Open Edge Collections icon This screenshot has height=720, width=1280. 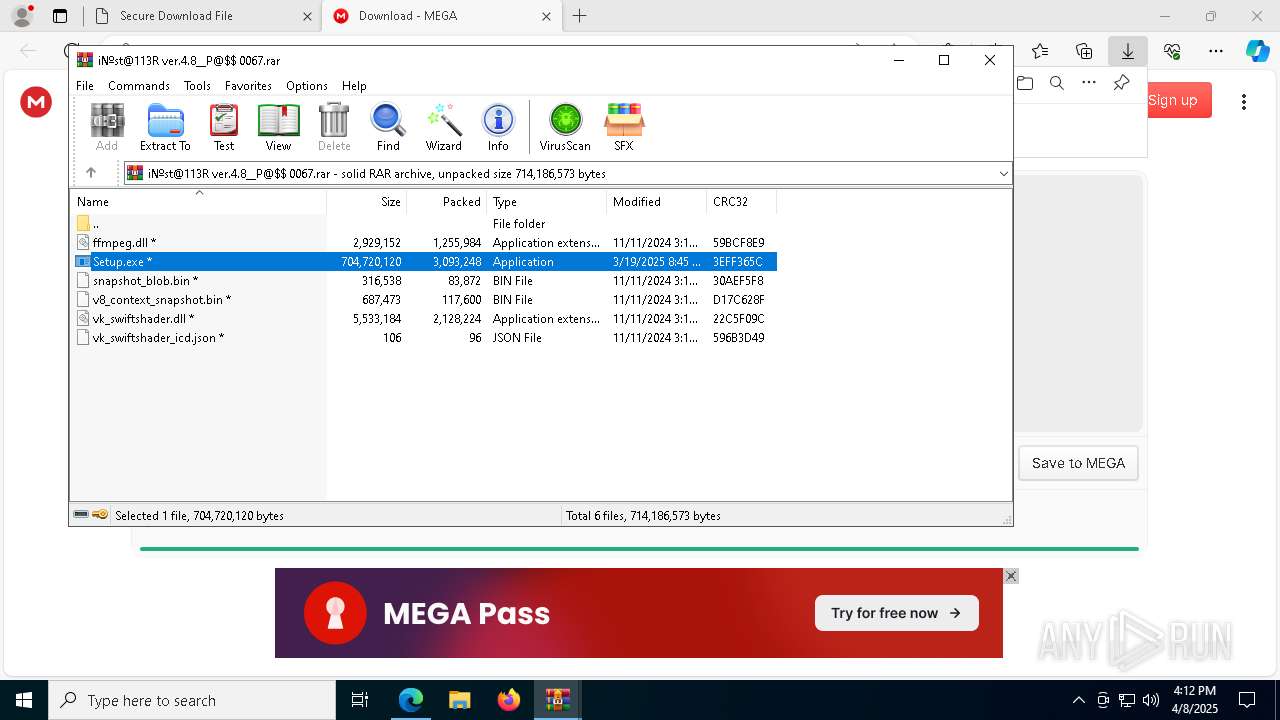pos(1084,51)
